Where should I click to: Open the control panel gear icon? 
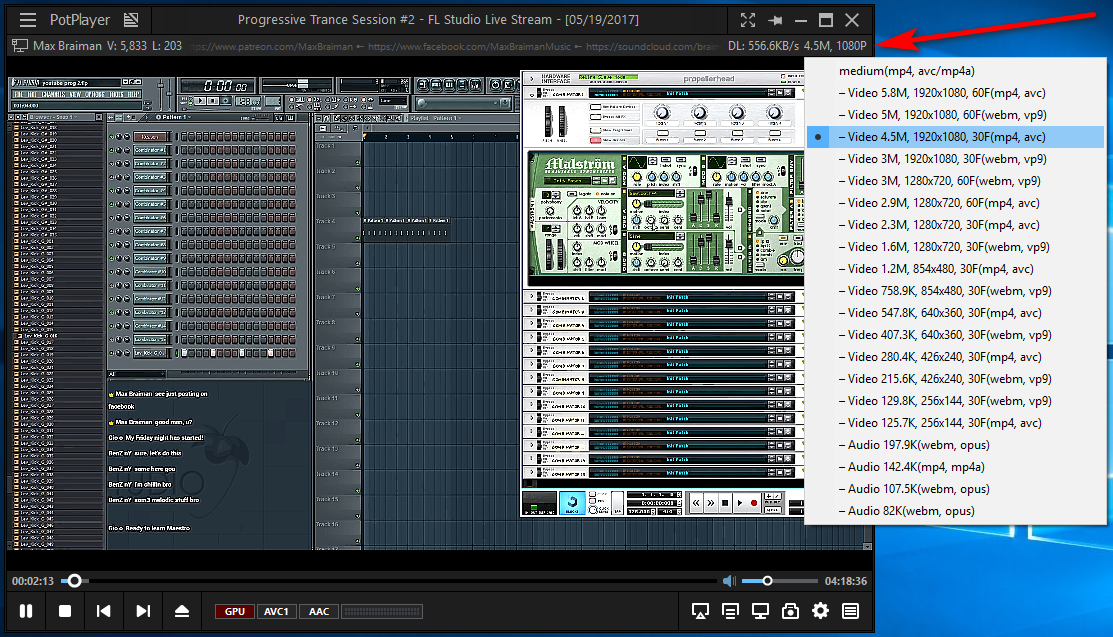tap(821, 611)
